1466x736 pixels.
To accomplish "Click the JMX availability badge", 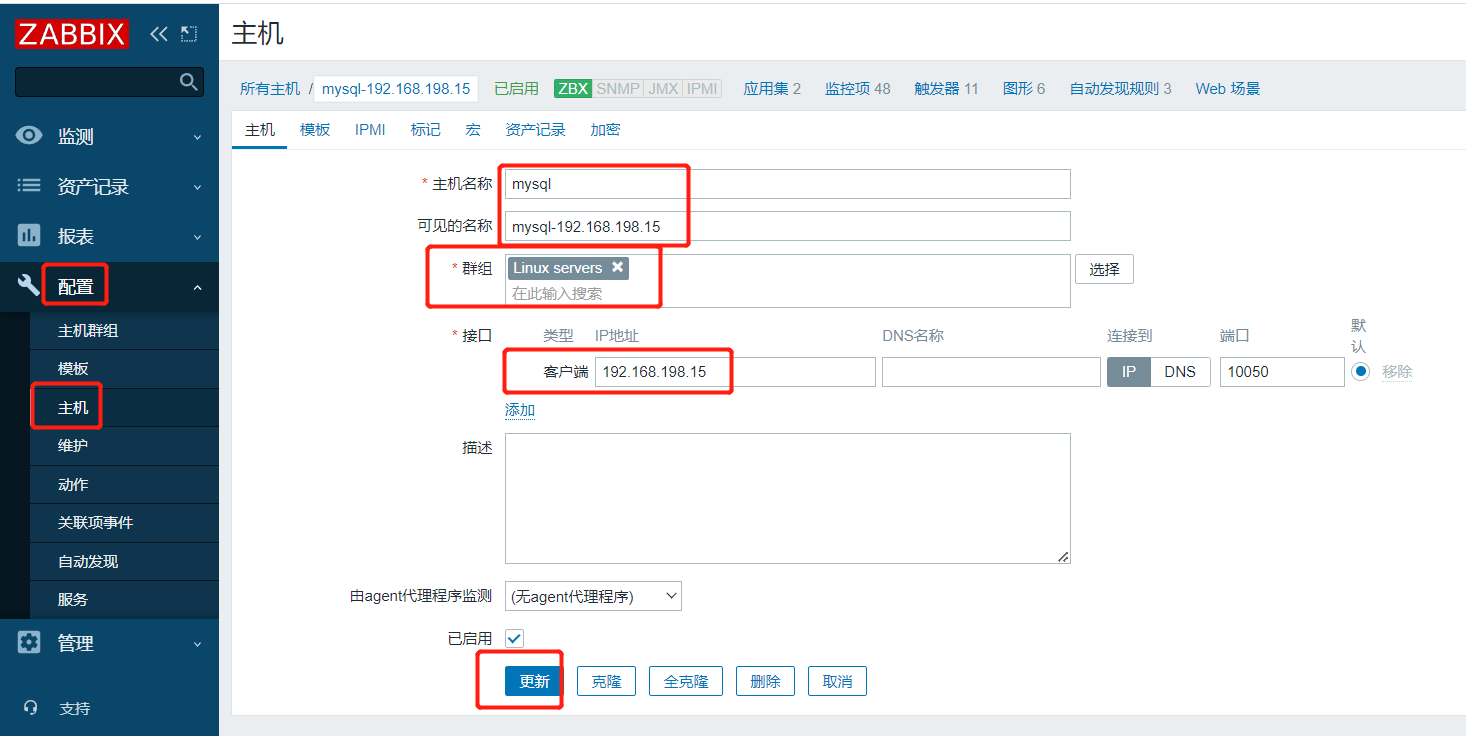I will click(x=663, y=88).
